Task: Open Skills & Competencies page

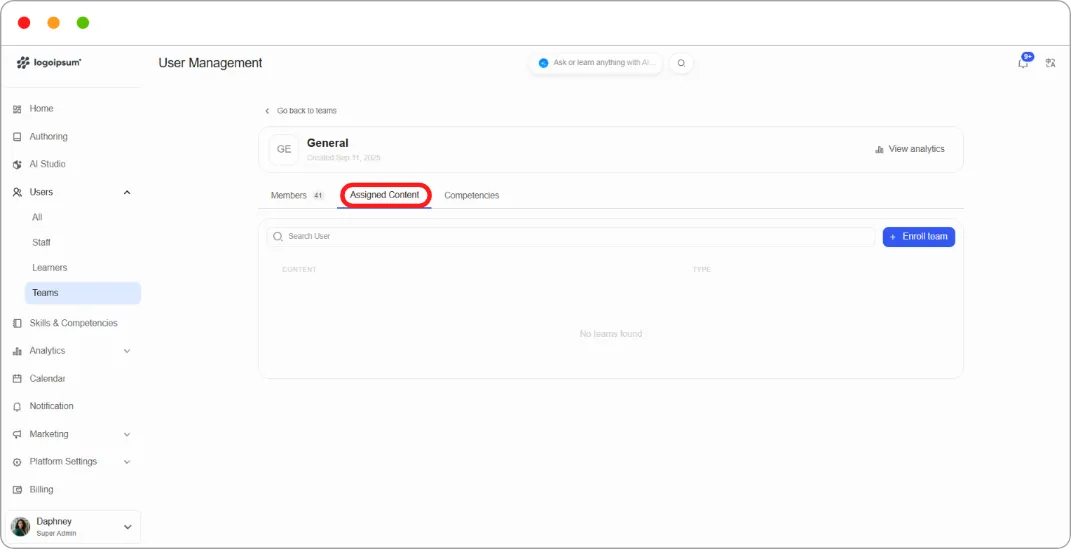Action: tap(72, 323)
